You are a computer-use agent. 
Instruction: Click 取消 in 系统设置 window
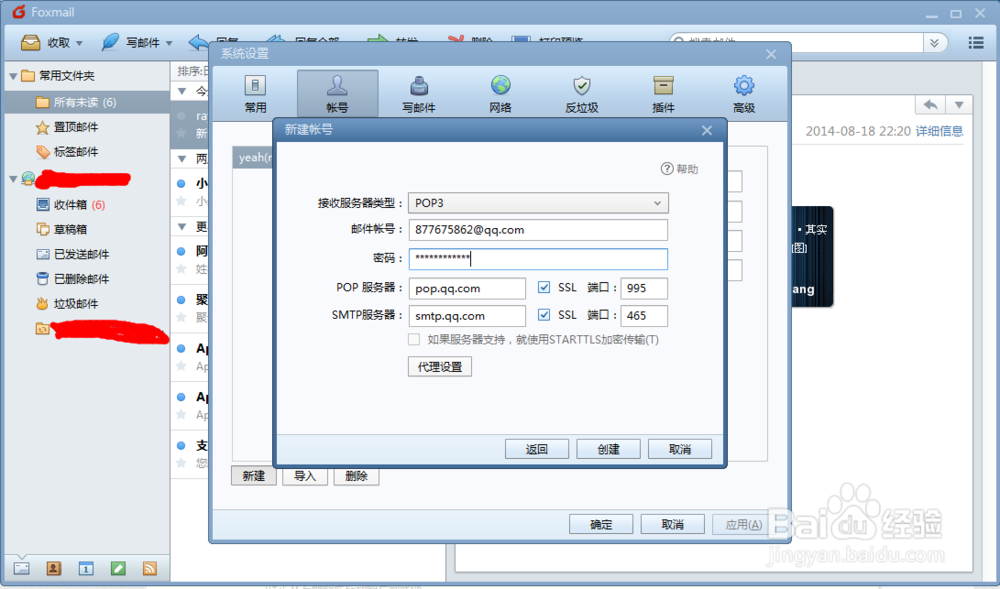[672, 524]
